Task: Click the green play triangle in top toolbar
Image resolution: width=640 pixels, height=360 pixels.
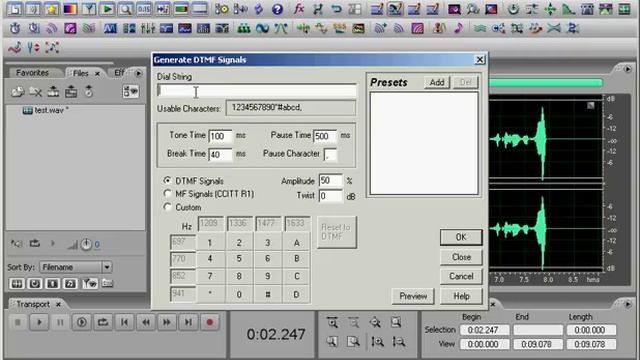Action: pyautogui.click(x=107, y=9)
